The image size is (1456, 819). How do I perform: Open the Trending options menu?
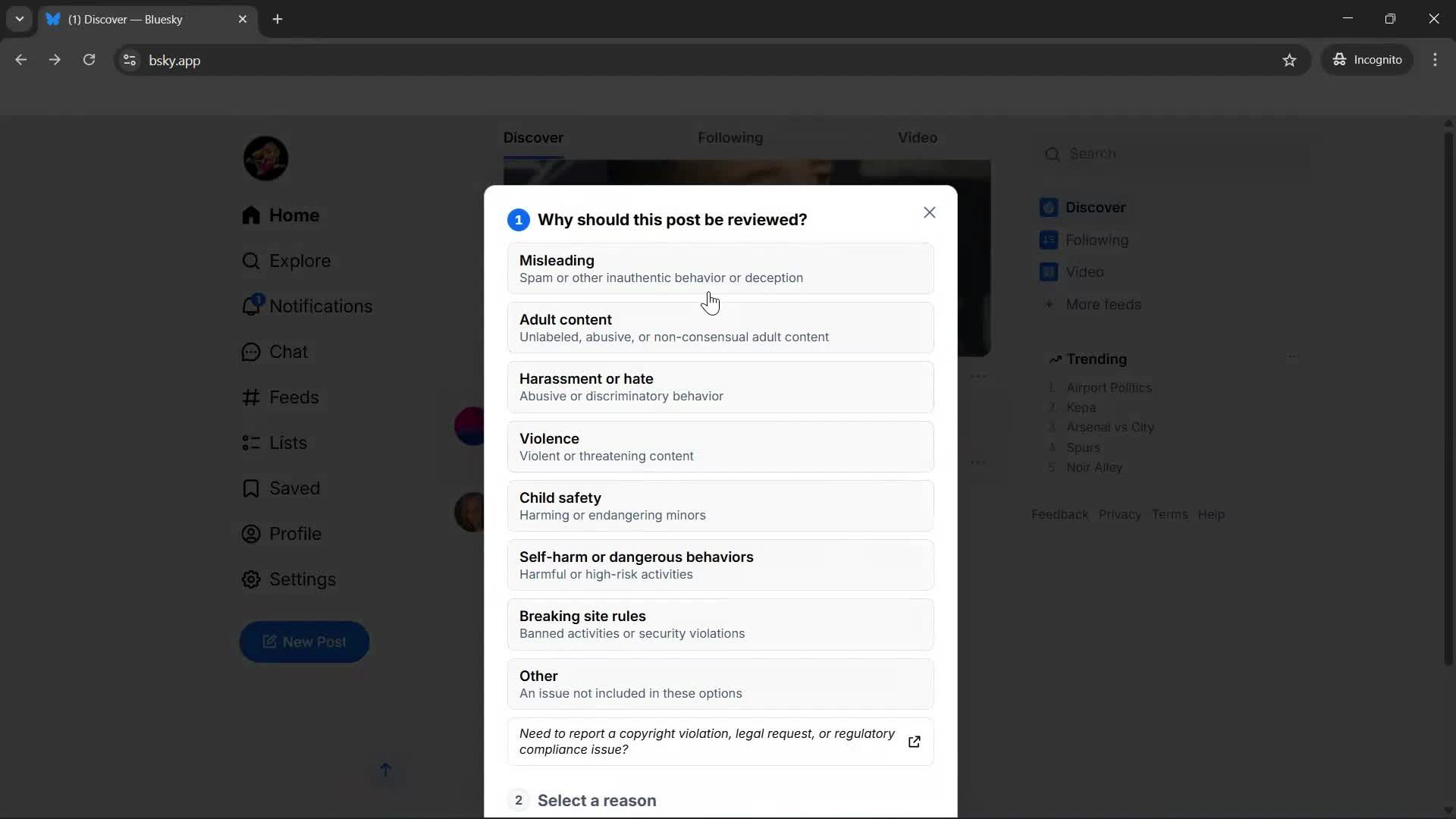(1293, 356)
